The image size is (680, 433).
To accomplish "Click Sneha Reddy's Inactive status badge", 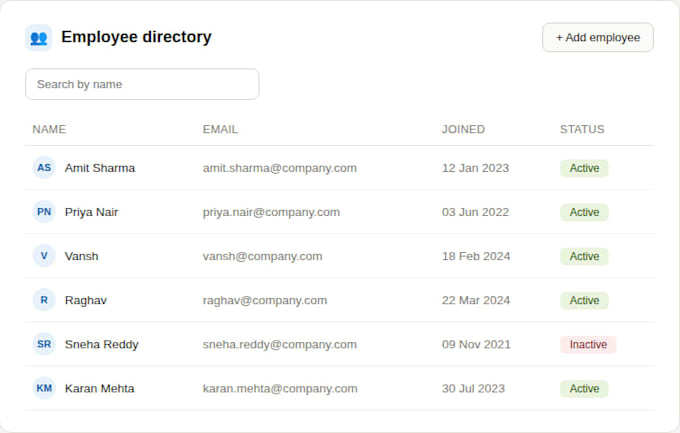I will click(588, 344).
